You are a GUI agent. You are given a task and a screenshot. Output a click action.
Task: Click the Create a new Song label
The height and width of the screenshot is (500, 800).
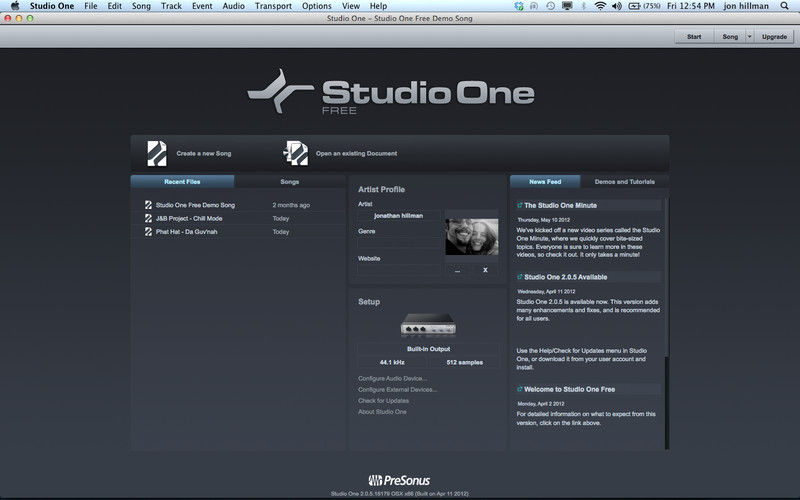pyautogui.click(x=204, y=153)
